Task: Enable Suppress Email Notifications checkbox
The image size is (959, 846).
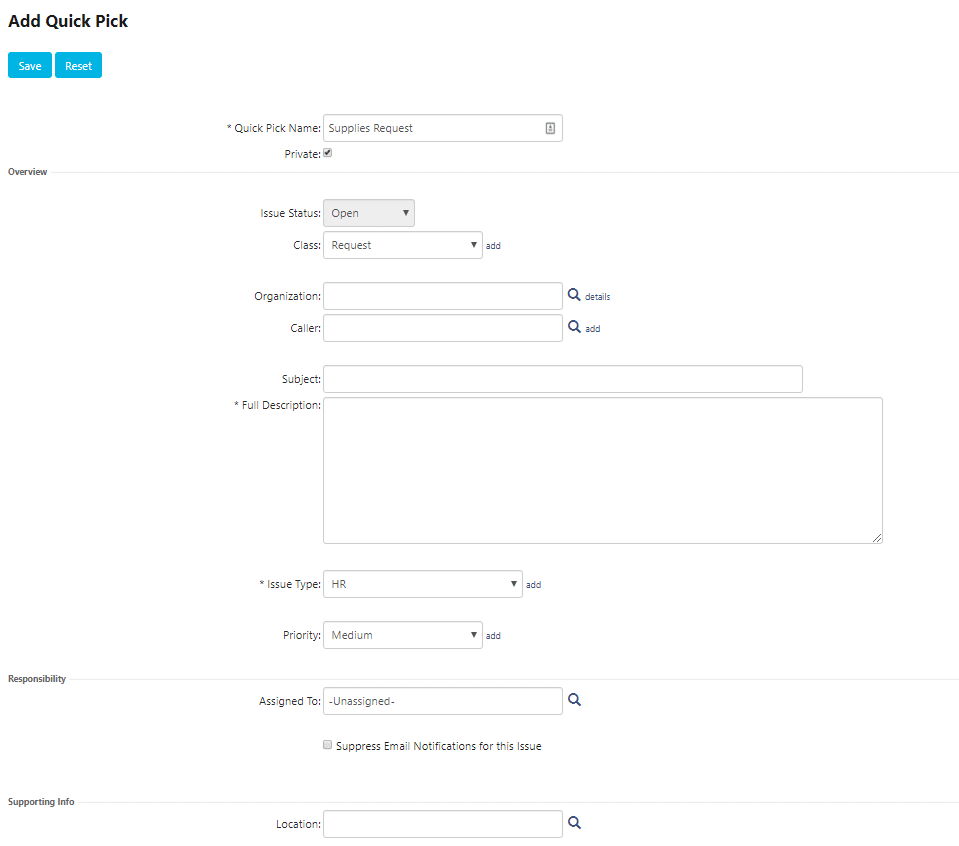Action: 328,744
